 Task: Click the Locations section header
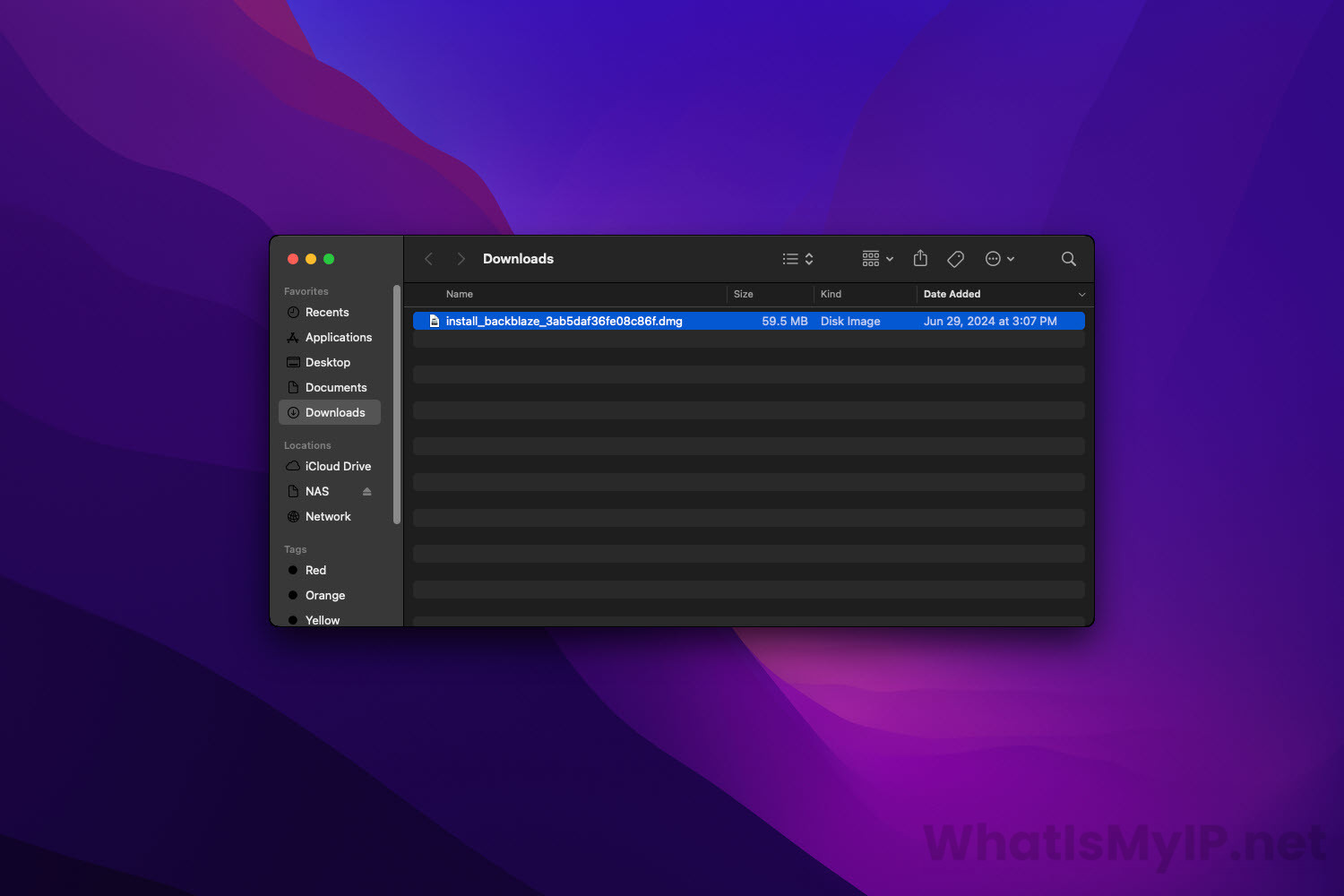307,445
